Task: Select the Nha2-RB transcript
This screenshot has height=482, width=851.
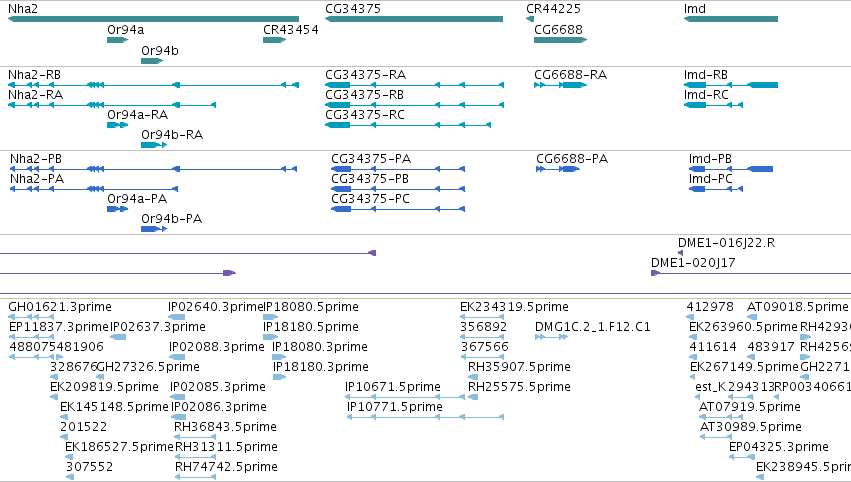Action: [x=153, y=85]
